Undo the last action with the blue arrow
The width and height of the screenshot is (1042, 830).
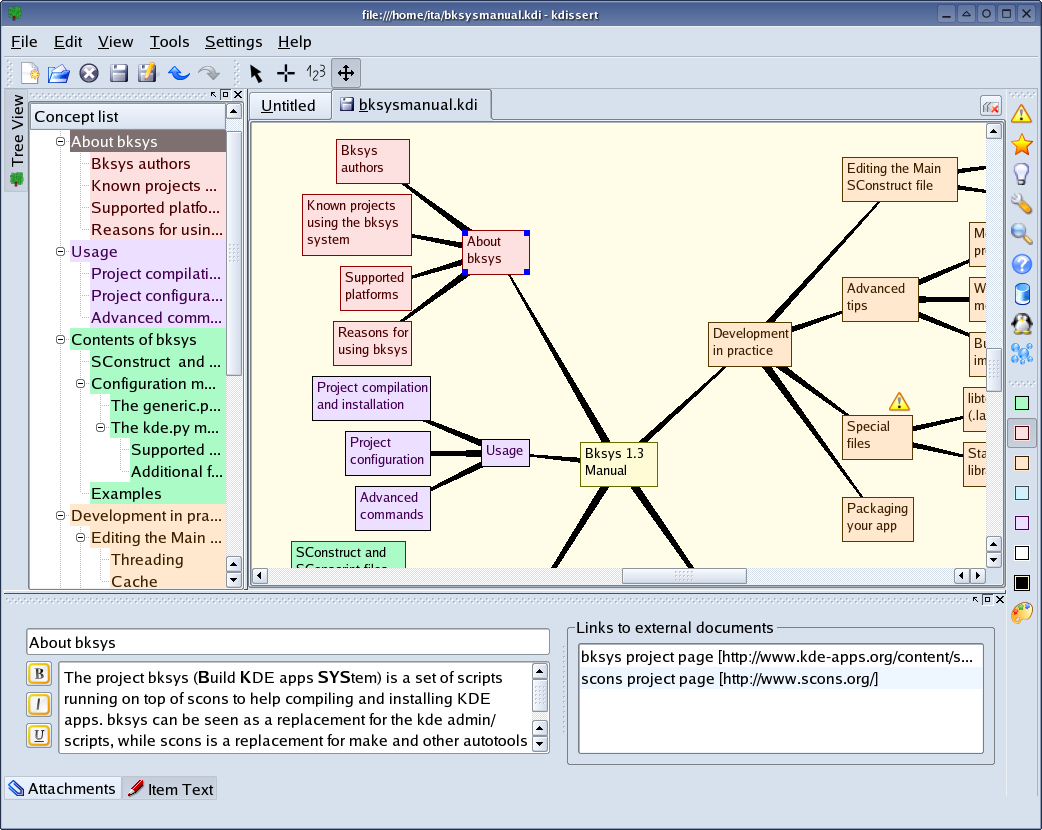(x=178, y=73)
